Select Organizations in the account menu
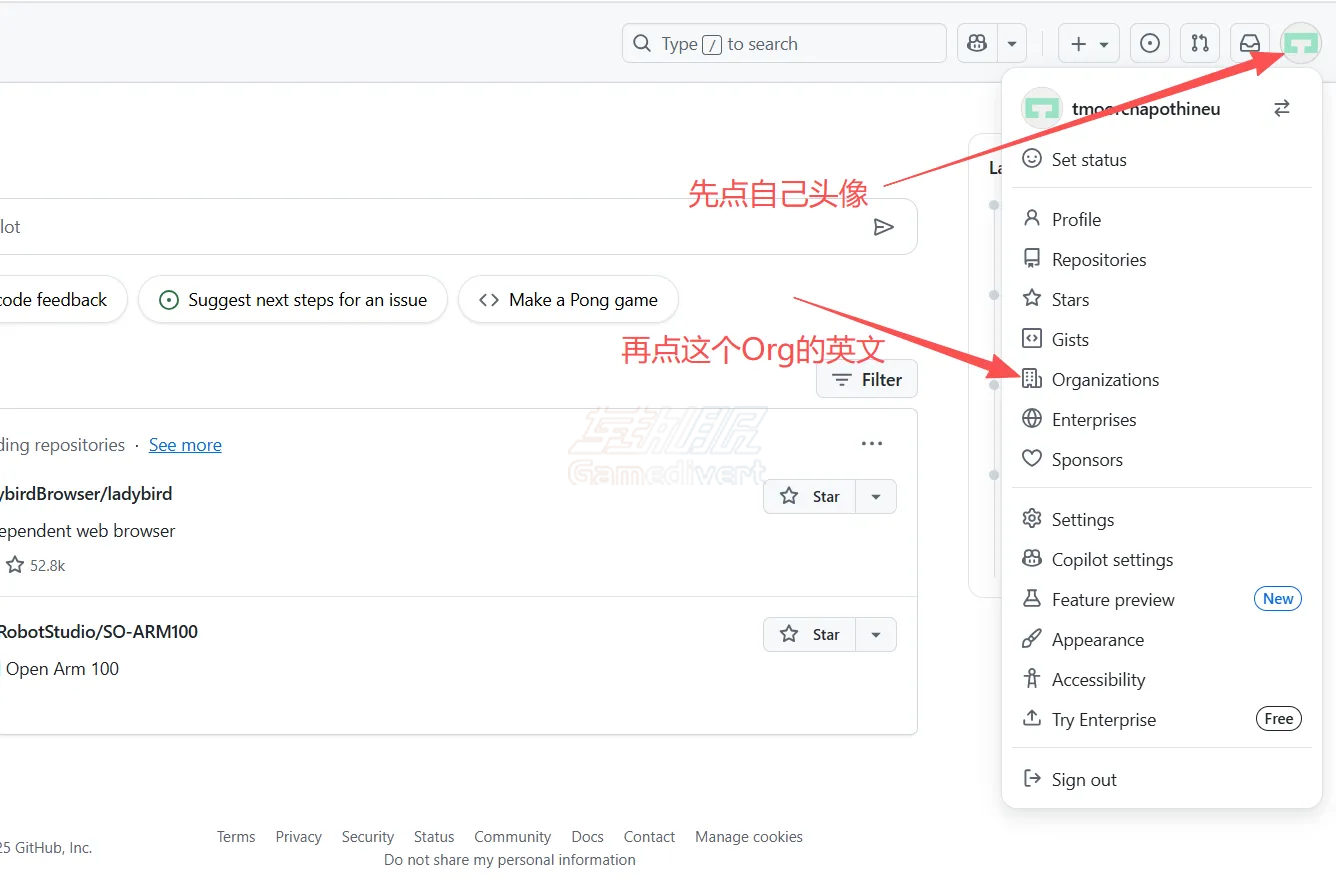 point(1105,379)
